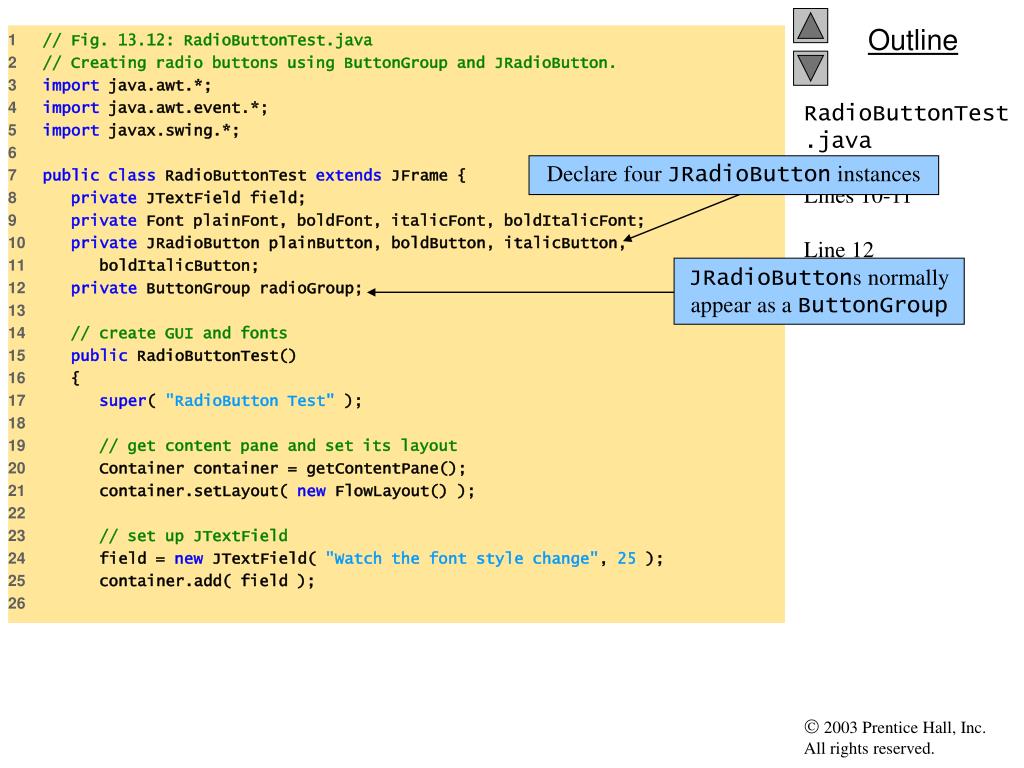The height and width of the screenshot is (768, 1024).
Task: Click 'All rights reserved.' footer text
Action: click(869, 748)
